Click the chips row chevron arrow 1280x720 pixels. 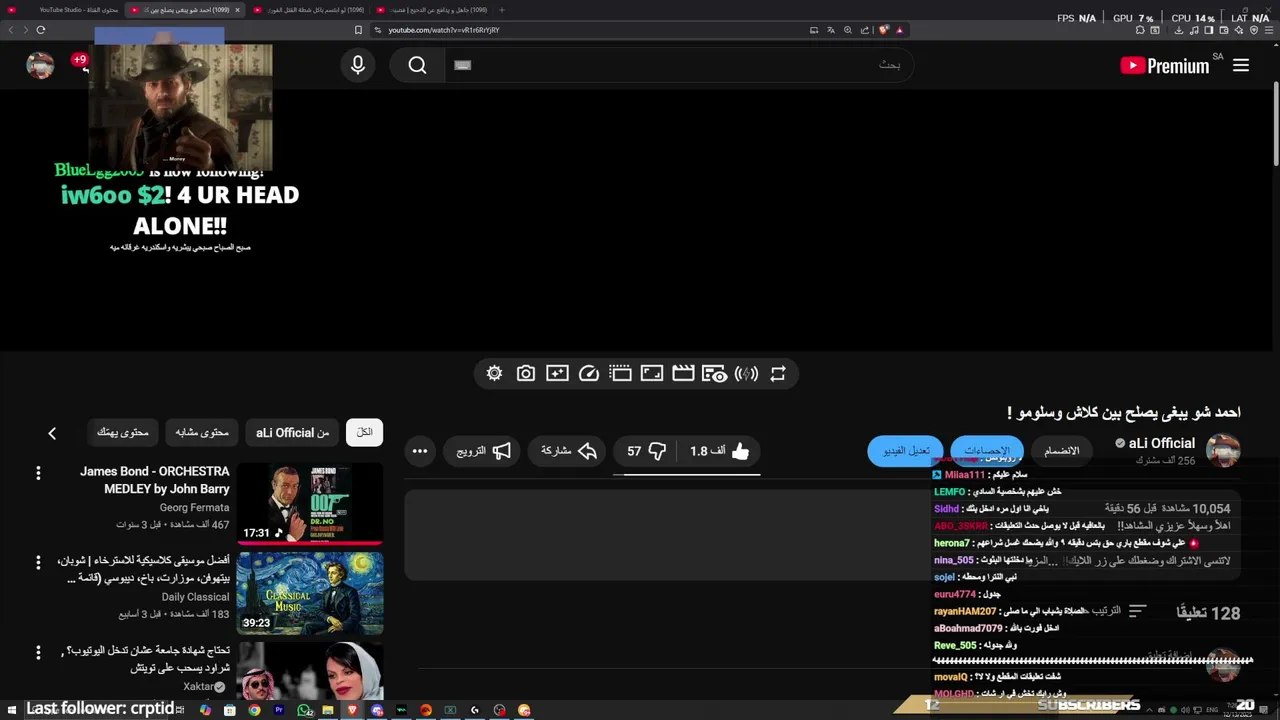pyautogui.click(x=52, y=433)
